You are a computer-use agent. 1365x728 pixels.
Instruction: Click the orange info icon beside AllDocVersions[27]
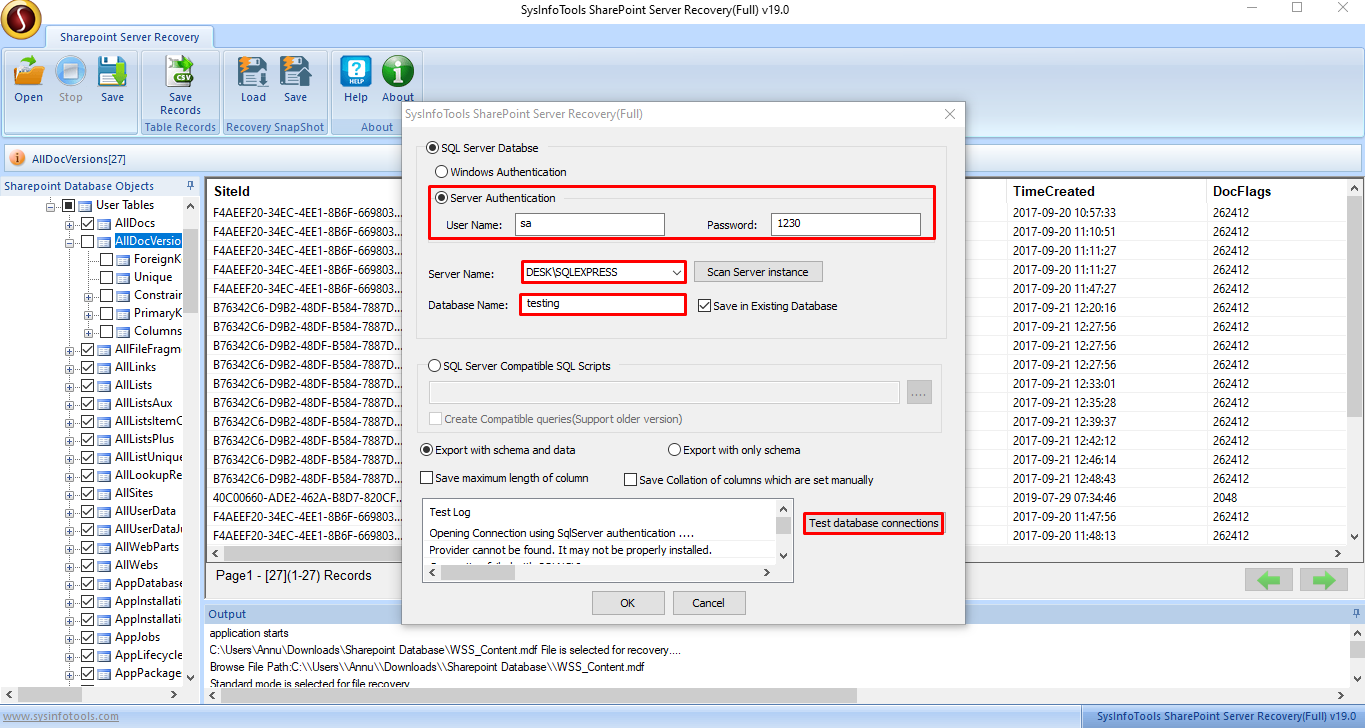18,158
